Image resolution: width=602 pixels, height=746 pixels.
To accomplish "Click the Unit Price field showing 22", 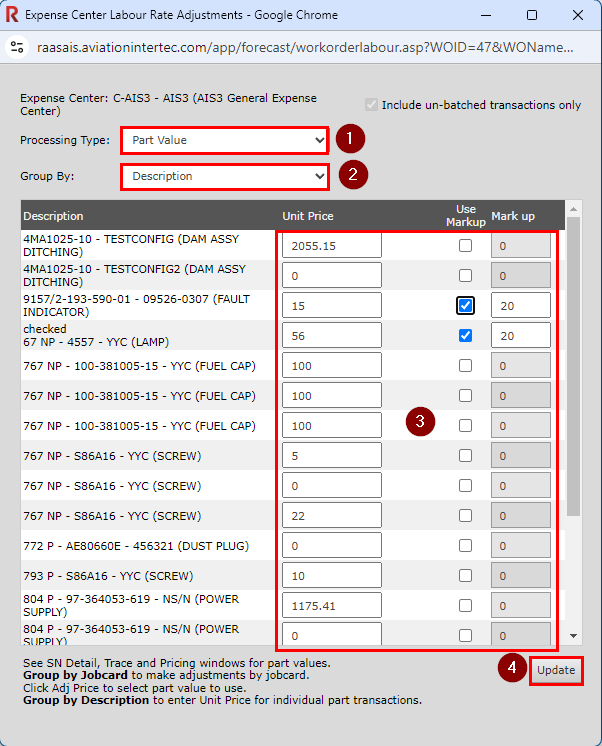I will [x=331, y=516].
